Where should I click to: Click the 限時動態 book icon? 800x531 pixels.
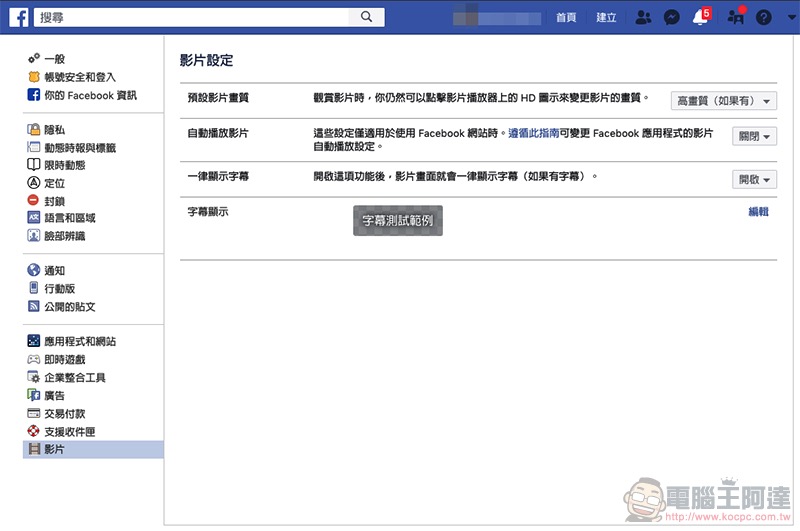click(34, 164)
